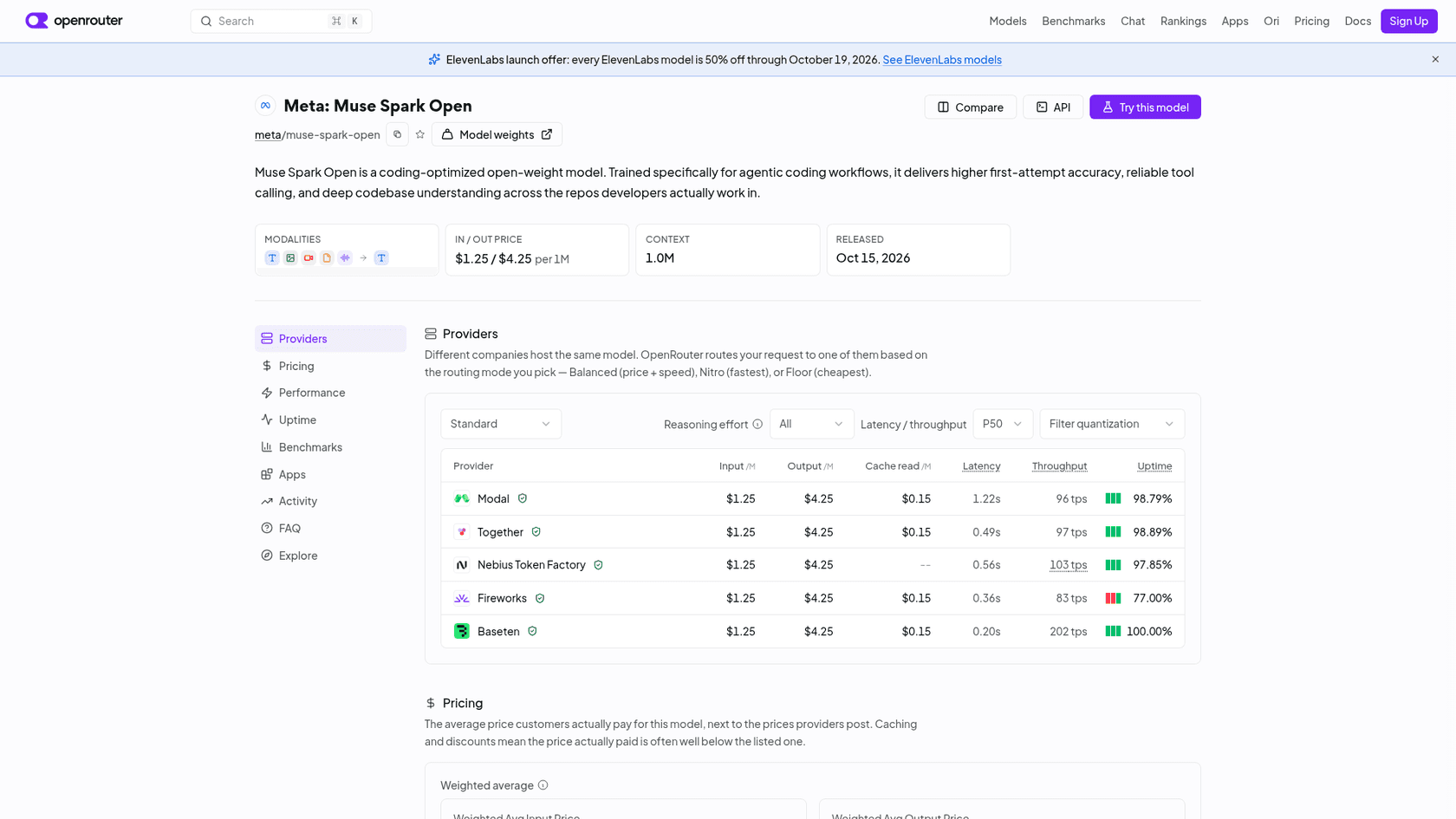
Task: Sort by the Throughput column header
Action: coord(1059,466)
